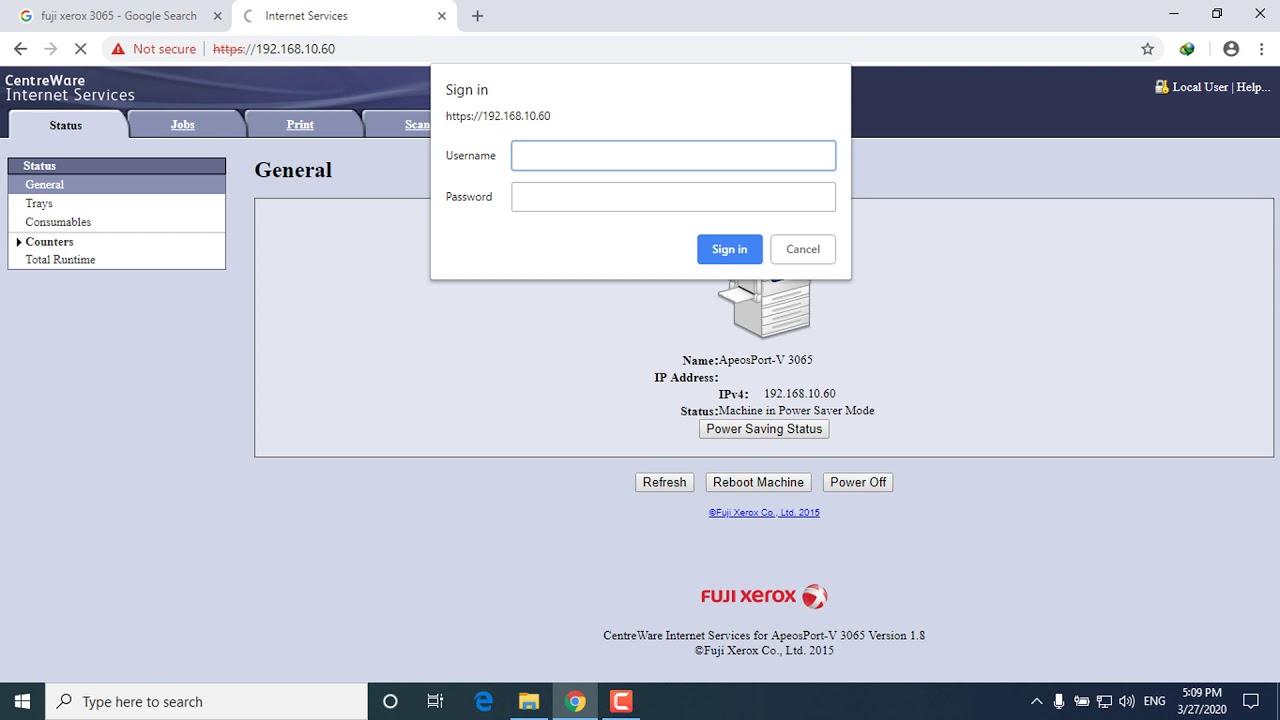
Task: Expand the Counters tree arrow
Action: pos(19,242)
